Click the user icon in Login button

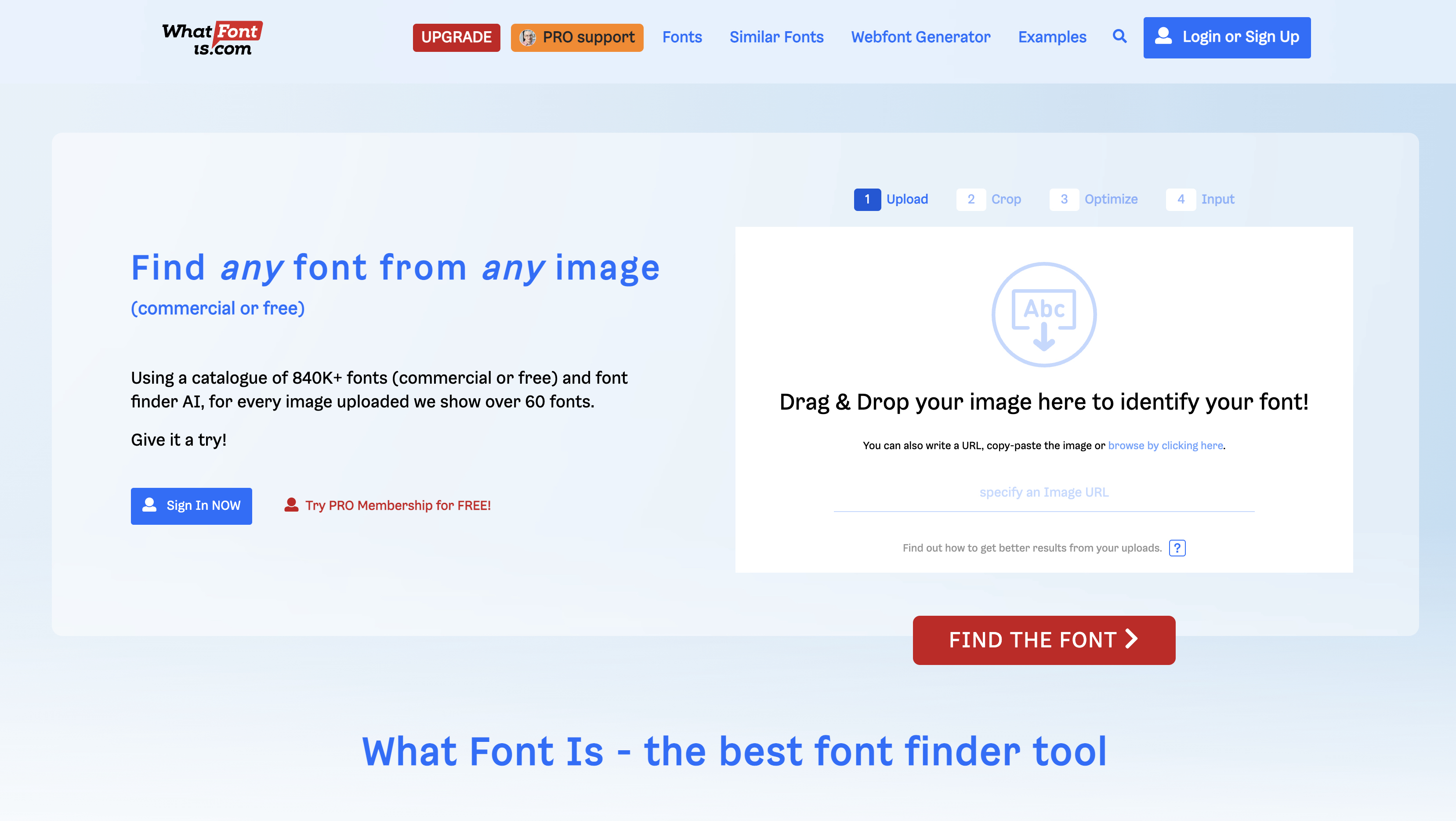1163,36
